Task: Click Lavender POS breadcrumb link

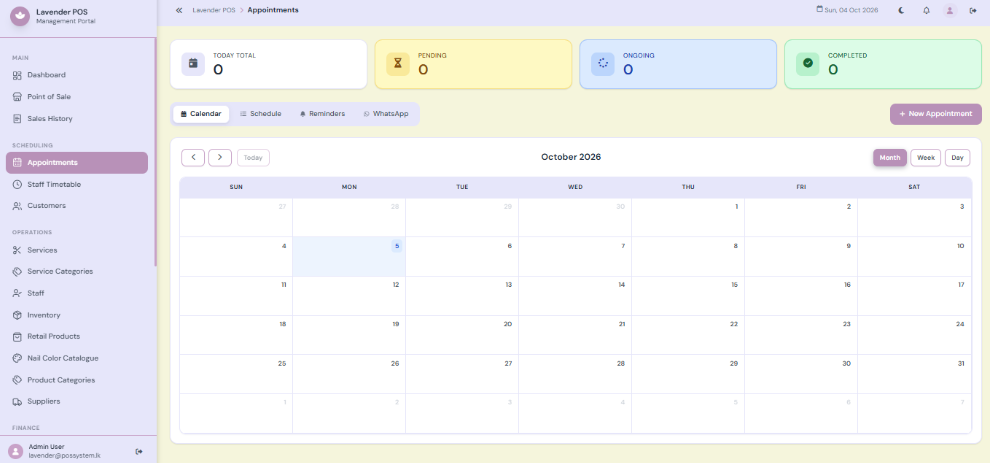Action: [214, 10]
